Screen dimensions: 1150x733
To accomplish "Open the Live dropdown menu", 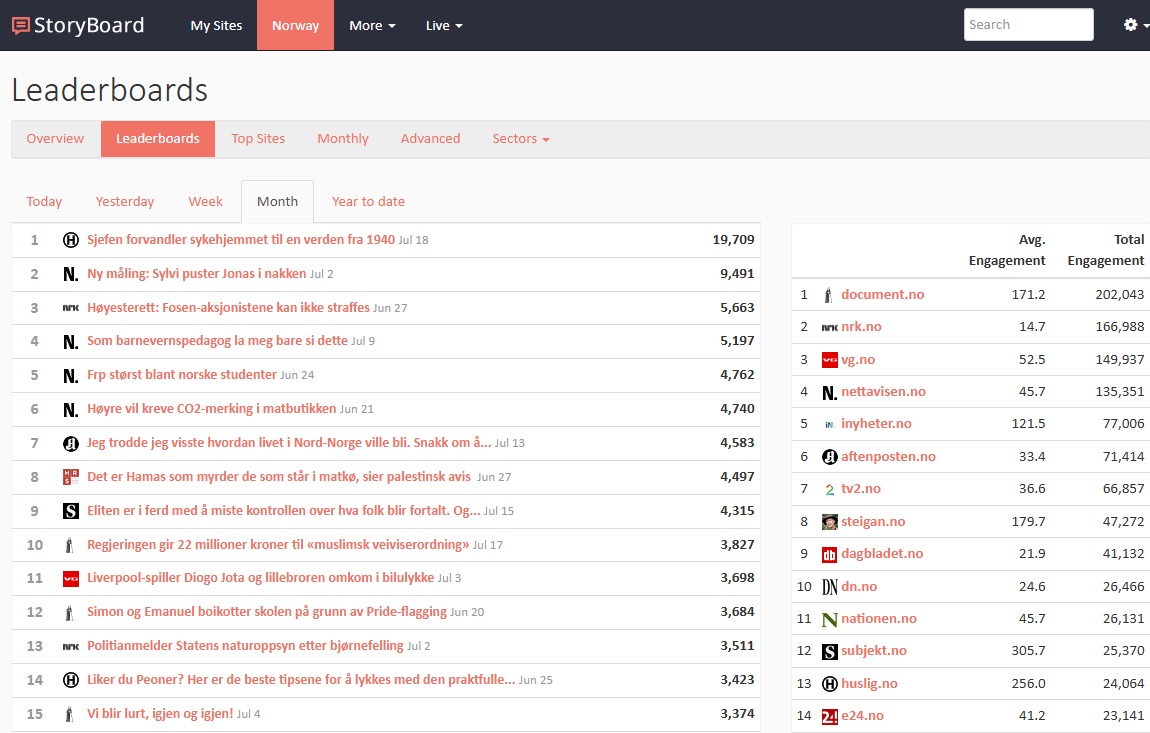I will coord(443,25).
